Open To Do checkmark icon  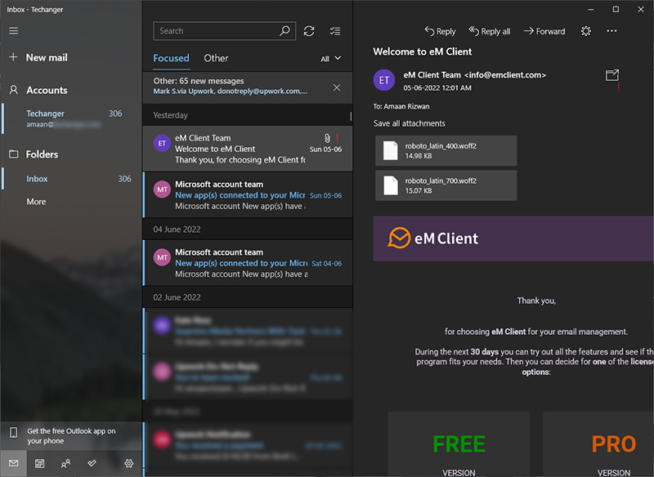[x=92, y=463]
